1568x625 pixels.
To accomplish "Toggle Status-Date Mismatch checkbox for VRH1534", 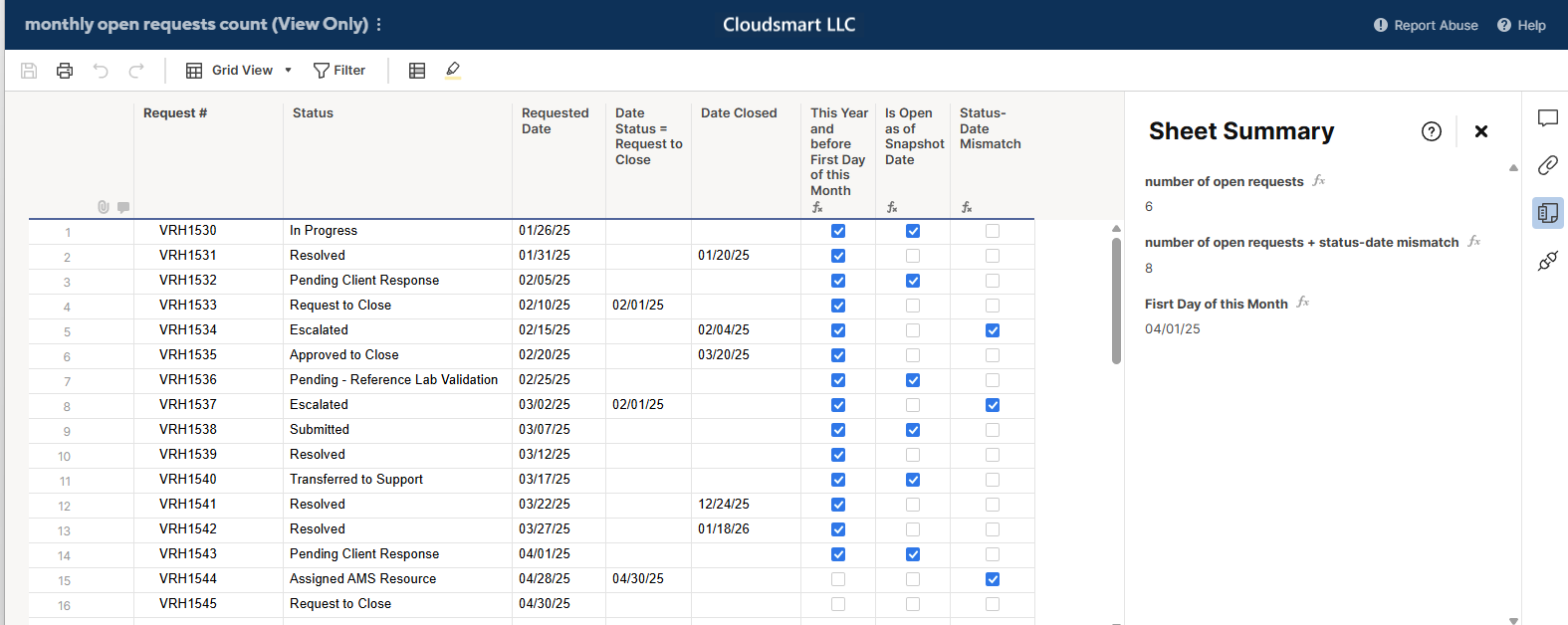I will [993, 330].
